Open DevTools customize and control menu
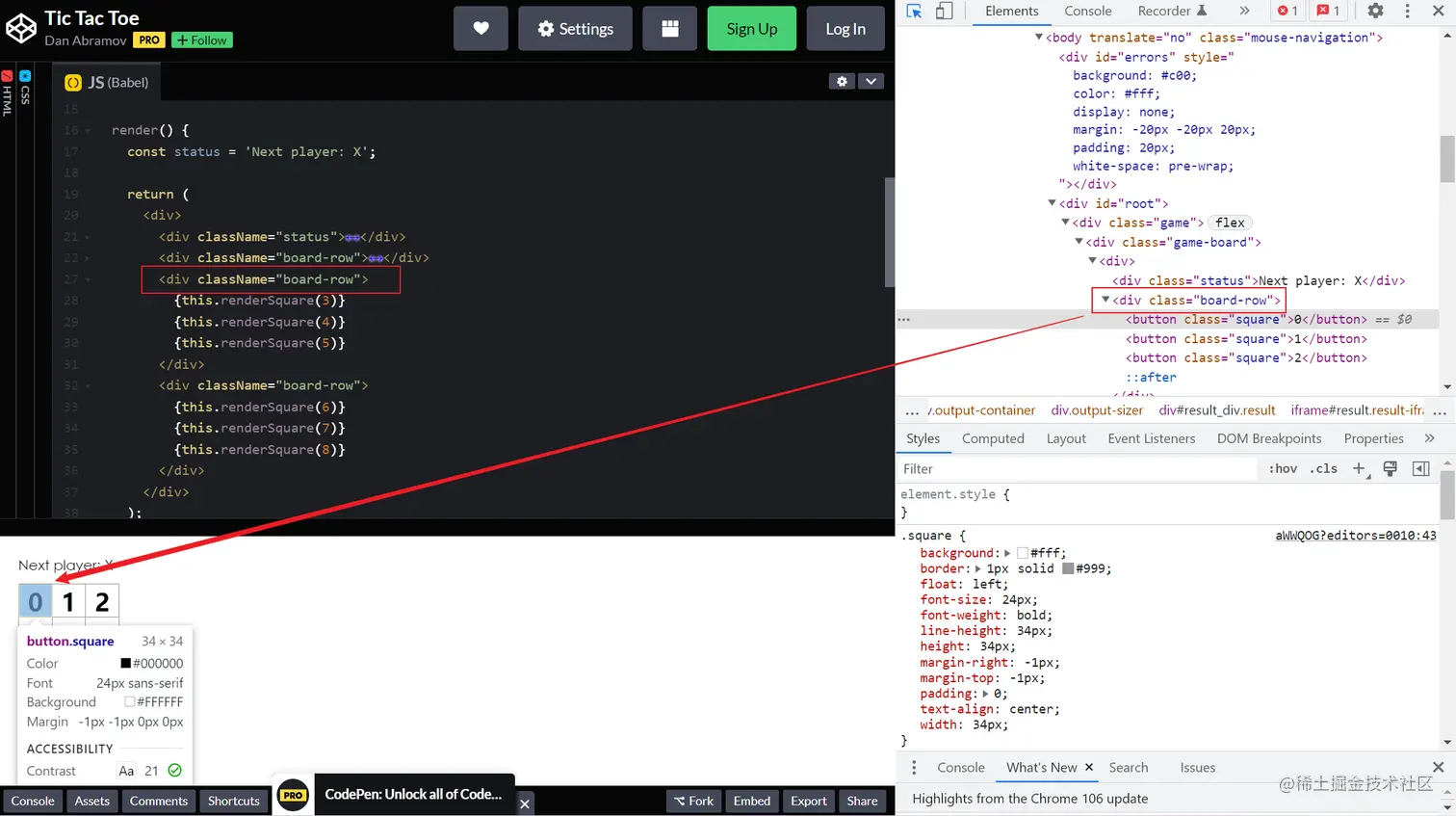This screenshot has width=1456, height=816. click(x=1407, y=12)
